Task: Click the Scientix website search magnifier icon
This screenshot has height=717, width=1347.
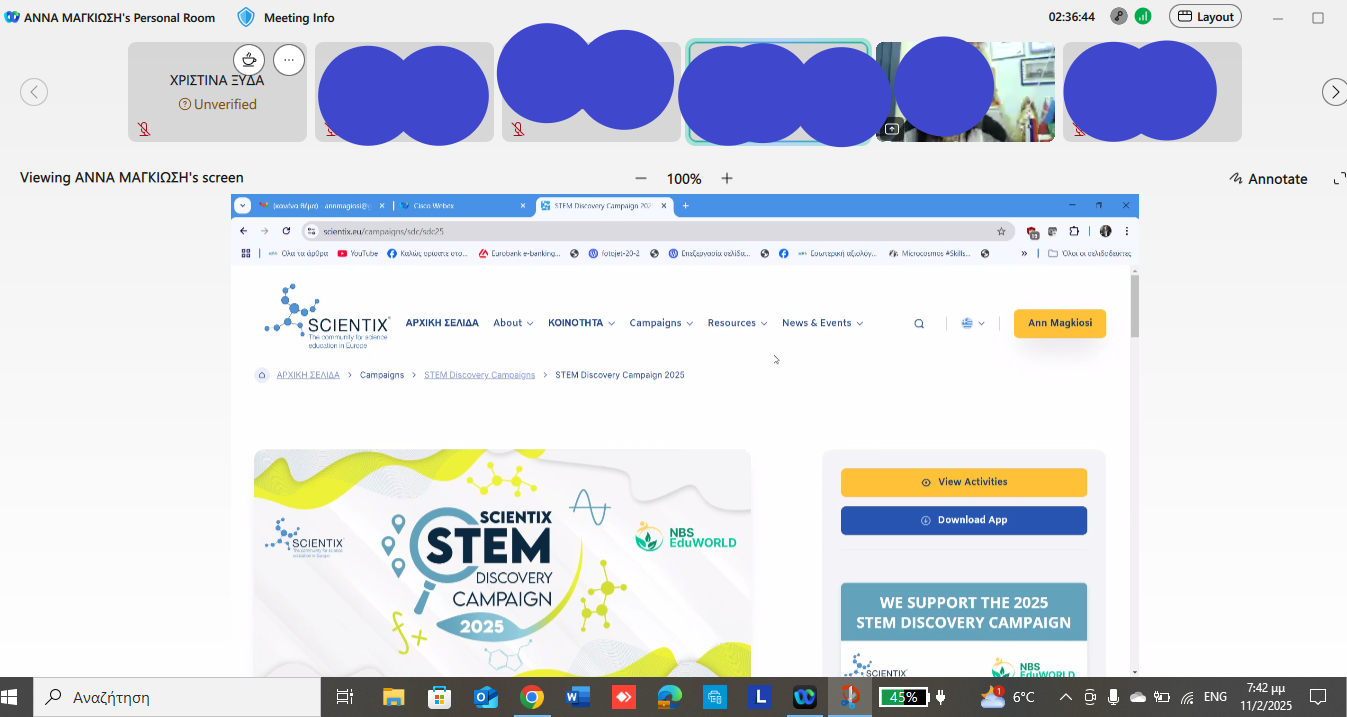Action: pos(919,324)
